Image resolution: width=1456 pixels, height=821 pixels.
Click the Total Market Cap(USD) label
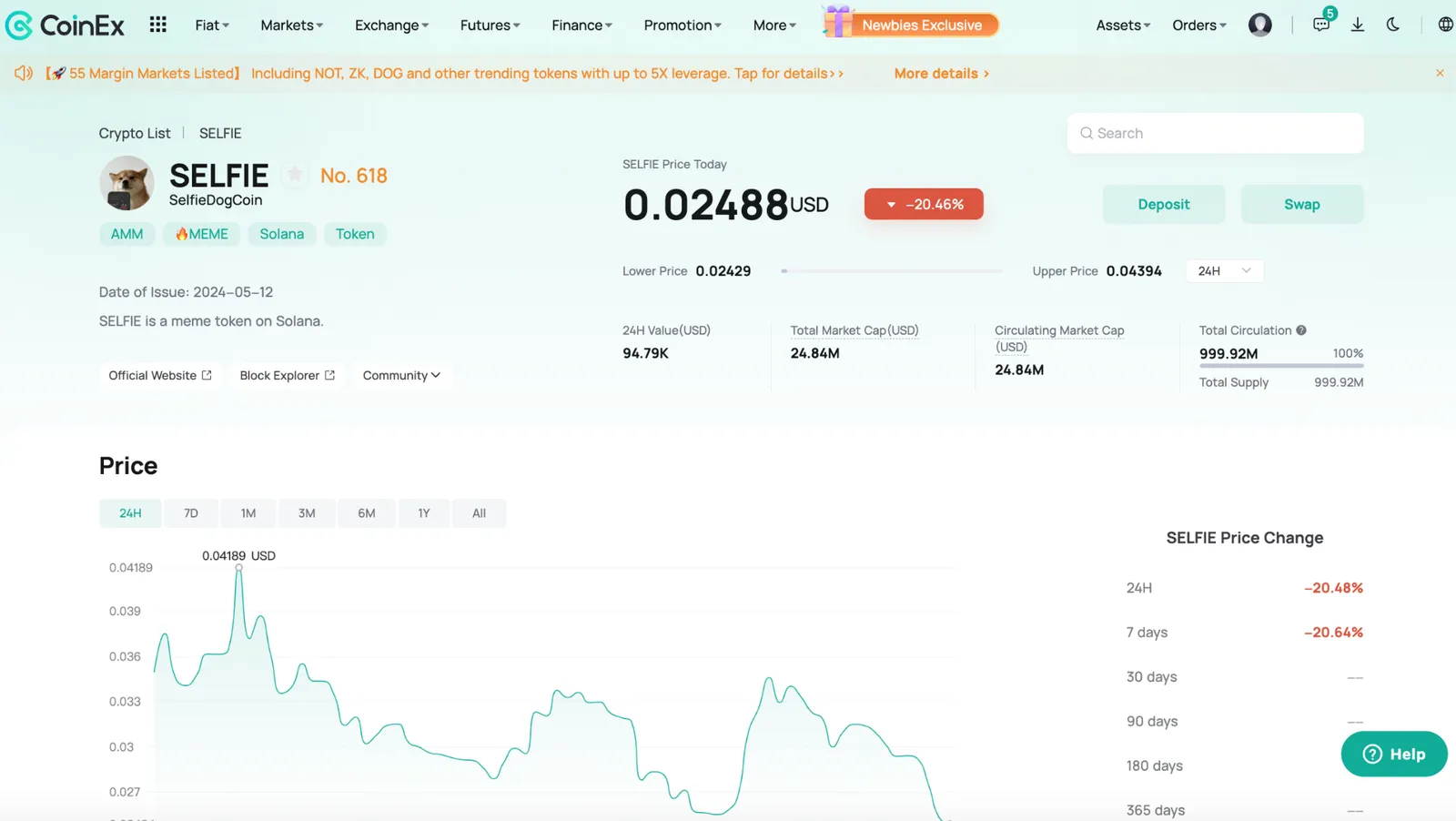pyautogui.click(x=854, y=330)
